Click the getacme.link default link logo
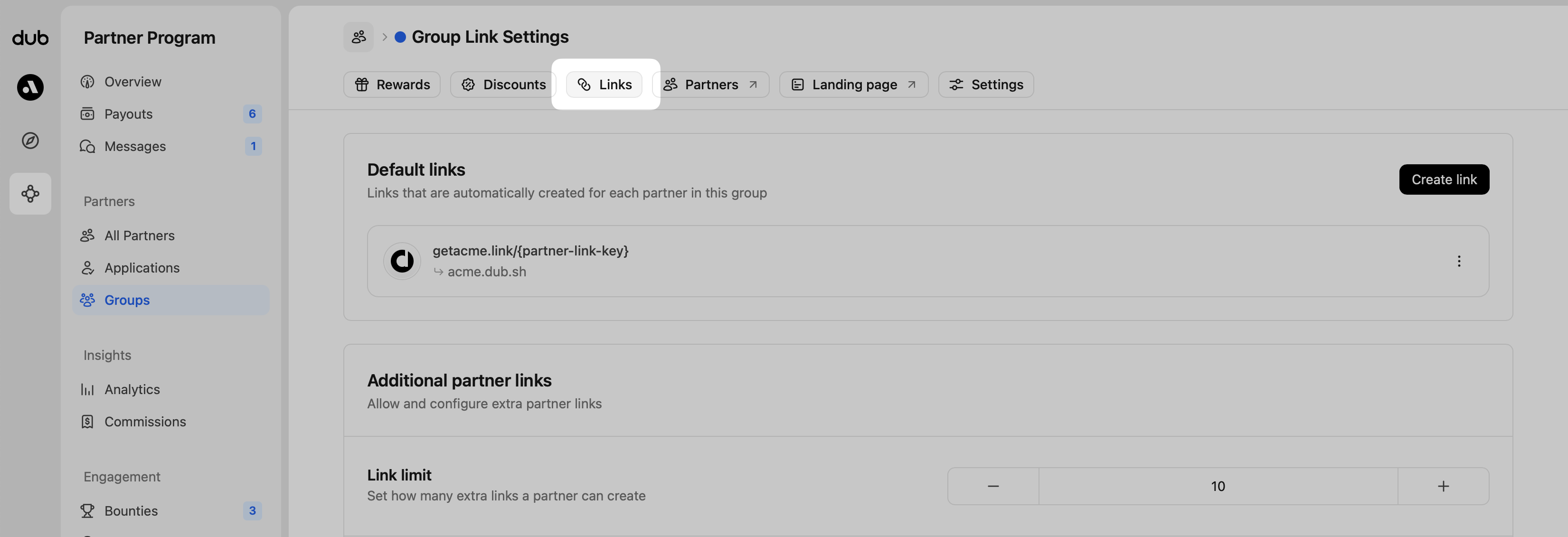The image size is (1568, 537). coord(402,261)
